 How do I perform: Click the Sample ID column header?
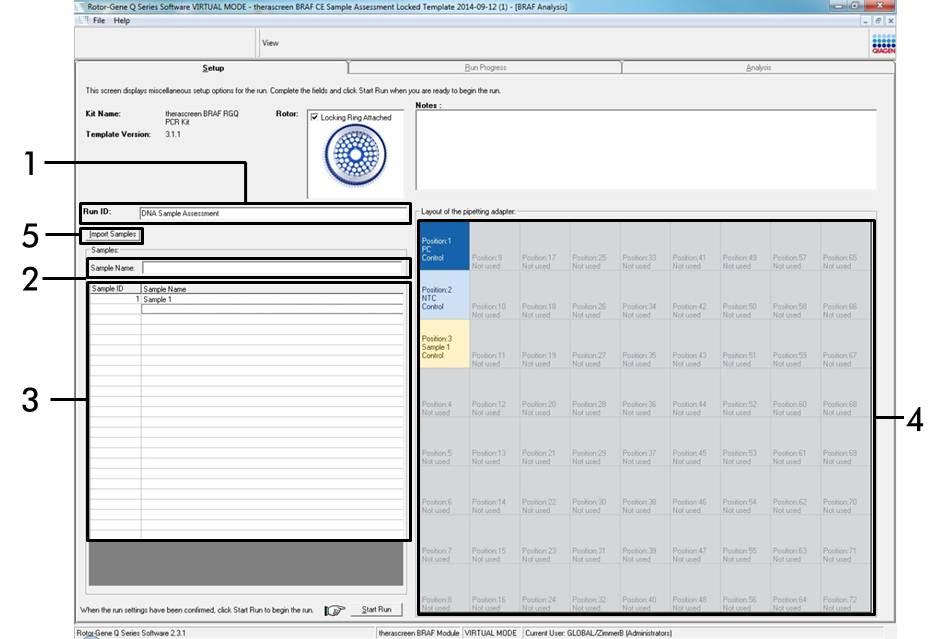pos(115,289)
